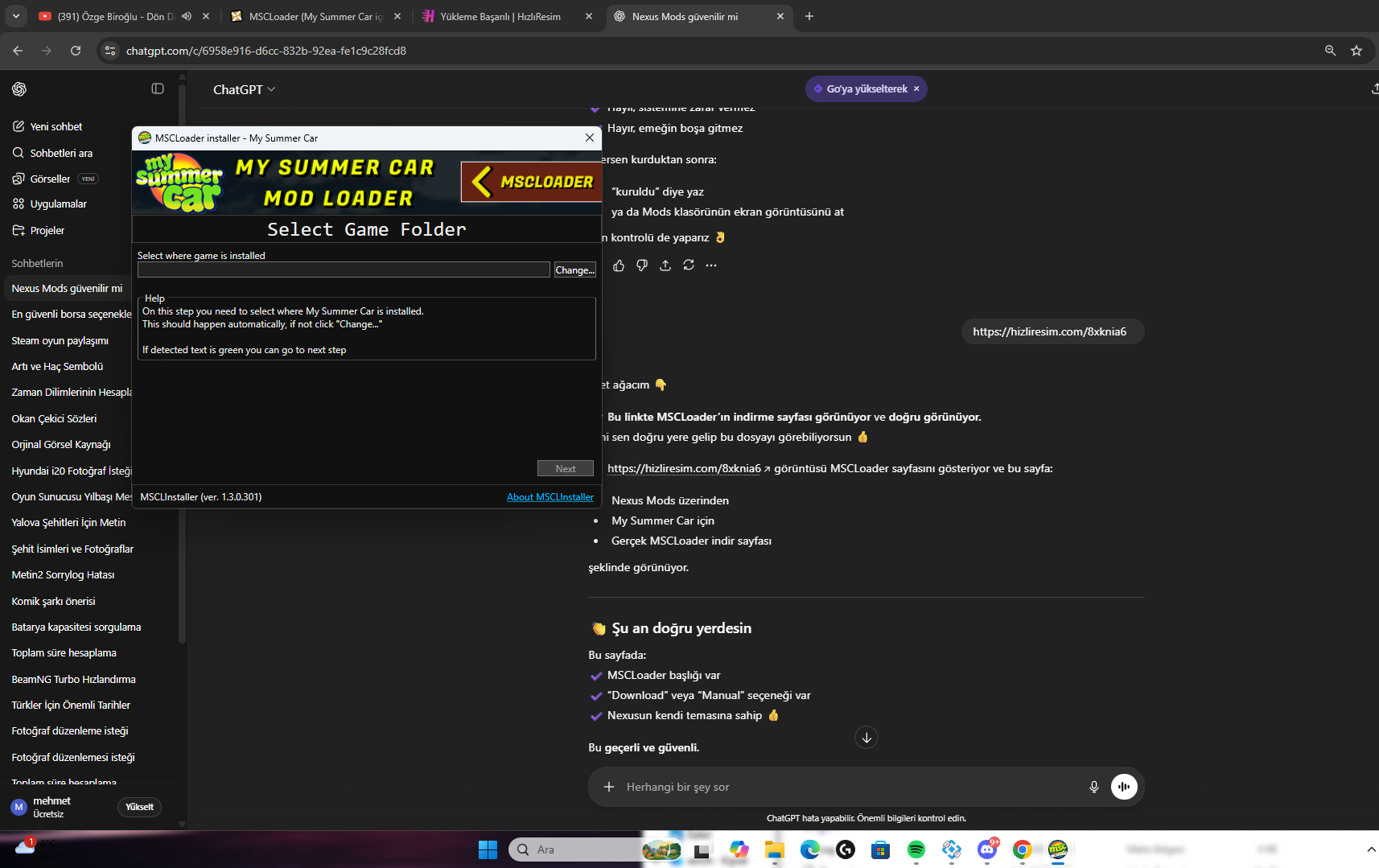
Task: Start dictation with the microphone icon
Action: 1094,787
